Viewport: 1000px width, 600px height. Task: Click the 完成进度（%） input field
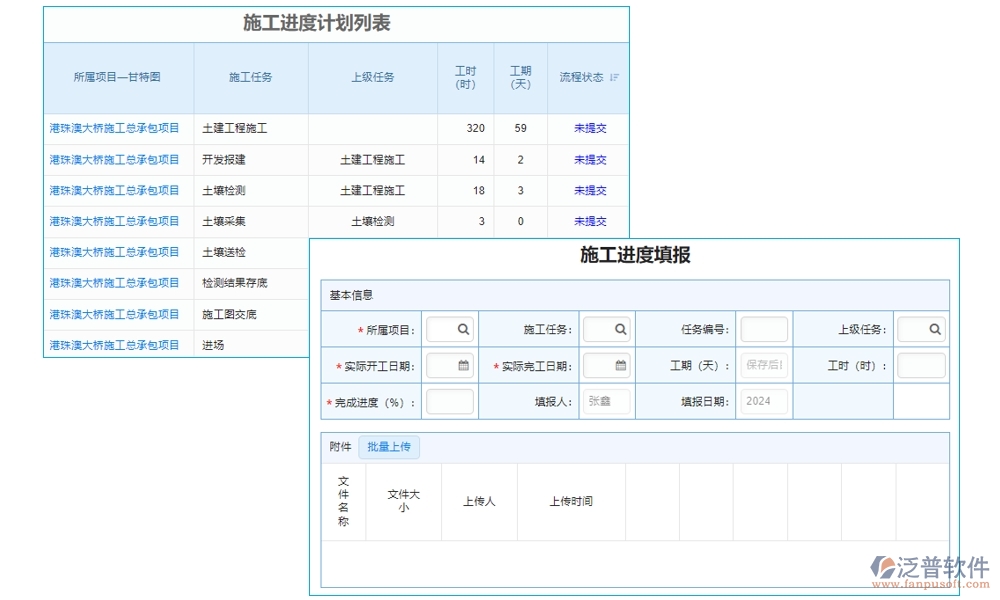point(449,400)
